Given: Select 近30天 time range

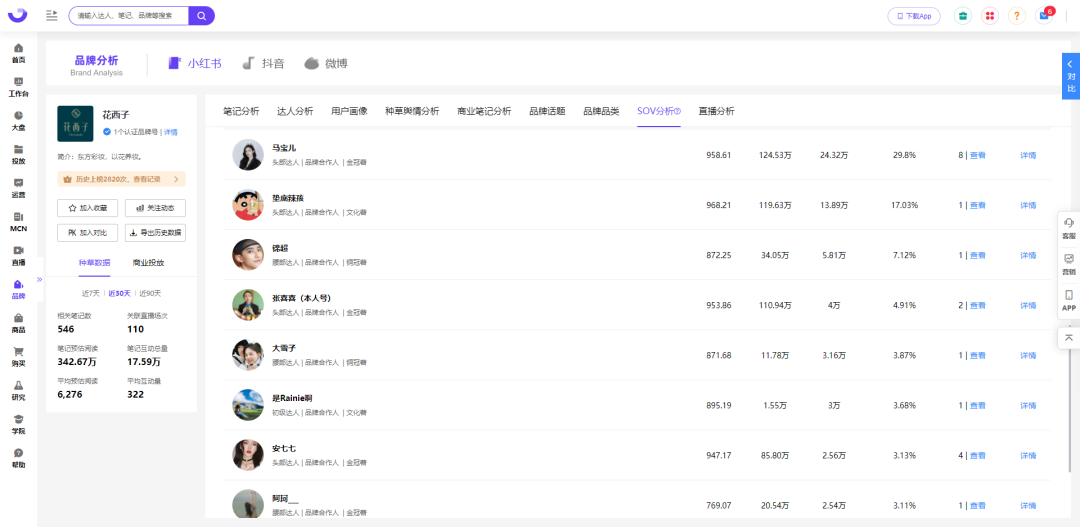Looking at the screenshot, I should pos(121,293).
